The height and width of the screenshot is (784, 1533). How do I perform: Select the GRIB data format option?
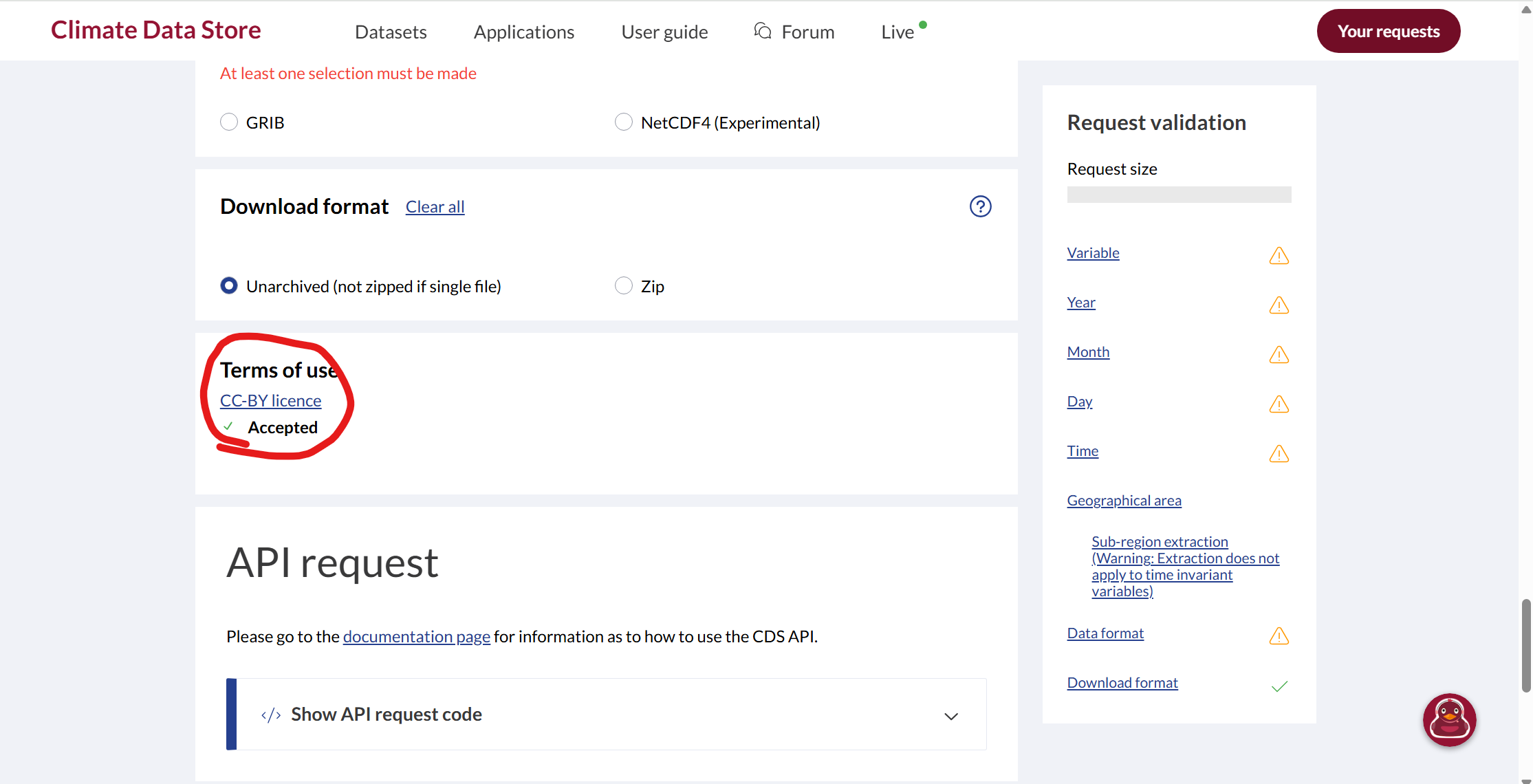(229, 122)
